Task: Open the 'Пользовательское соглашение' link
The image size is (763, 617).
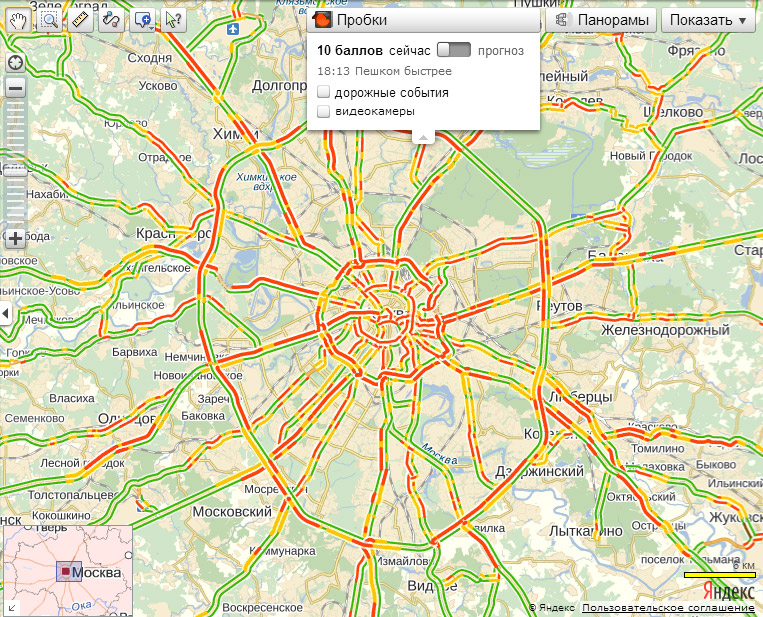Action: [x=668, y=608]
